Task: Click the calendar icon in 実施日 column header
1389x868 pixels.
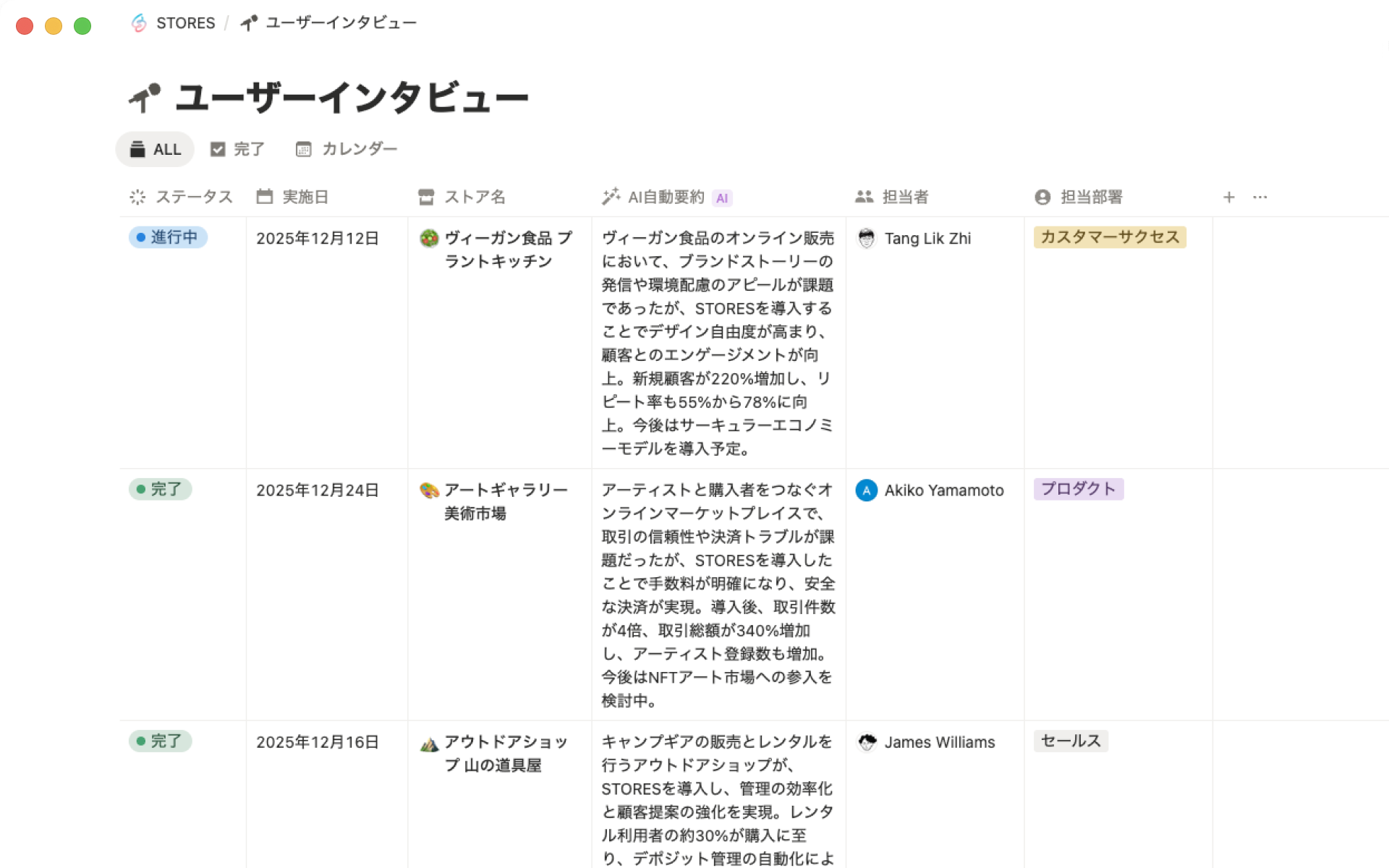Action: pyautogui.click(x=264, y=196)
